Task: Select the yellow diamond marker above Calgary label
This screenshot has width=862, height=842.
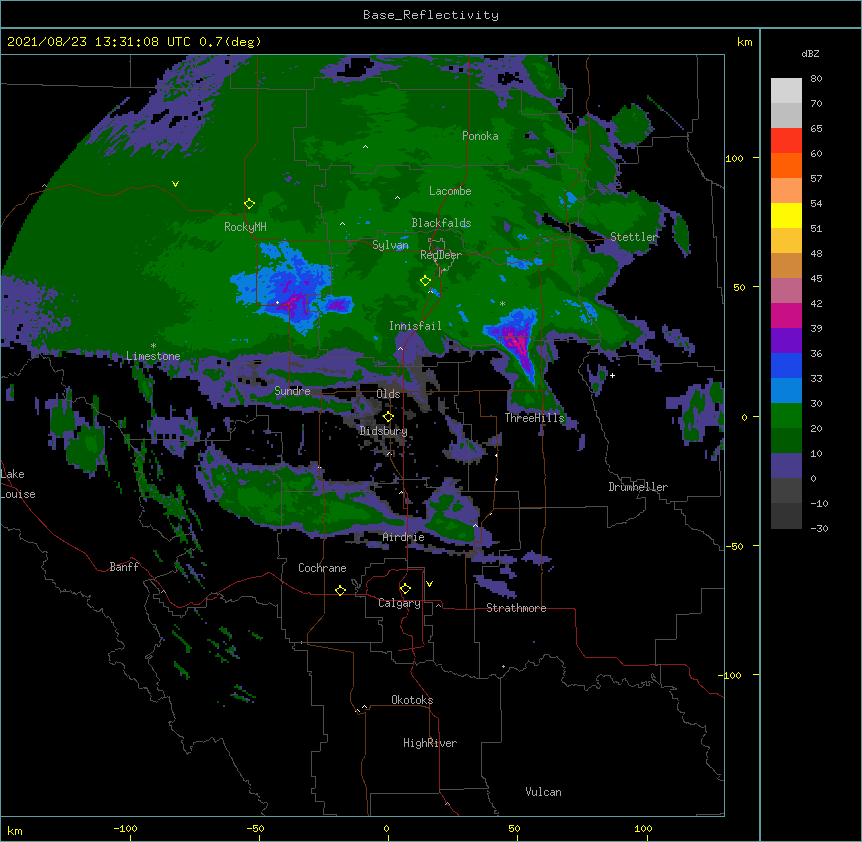Action: (405, 589)
